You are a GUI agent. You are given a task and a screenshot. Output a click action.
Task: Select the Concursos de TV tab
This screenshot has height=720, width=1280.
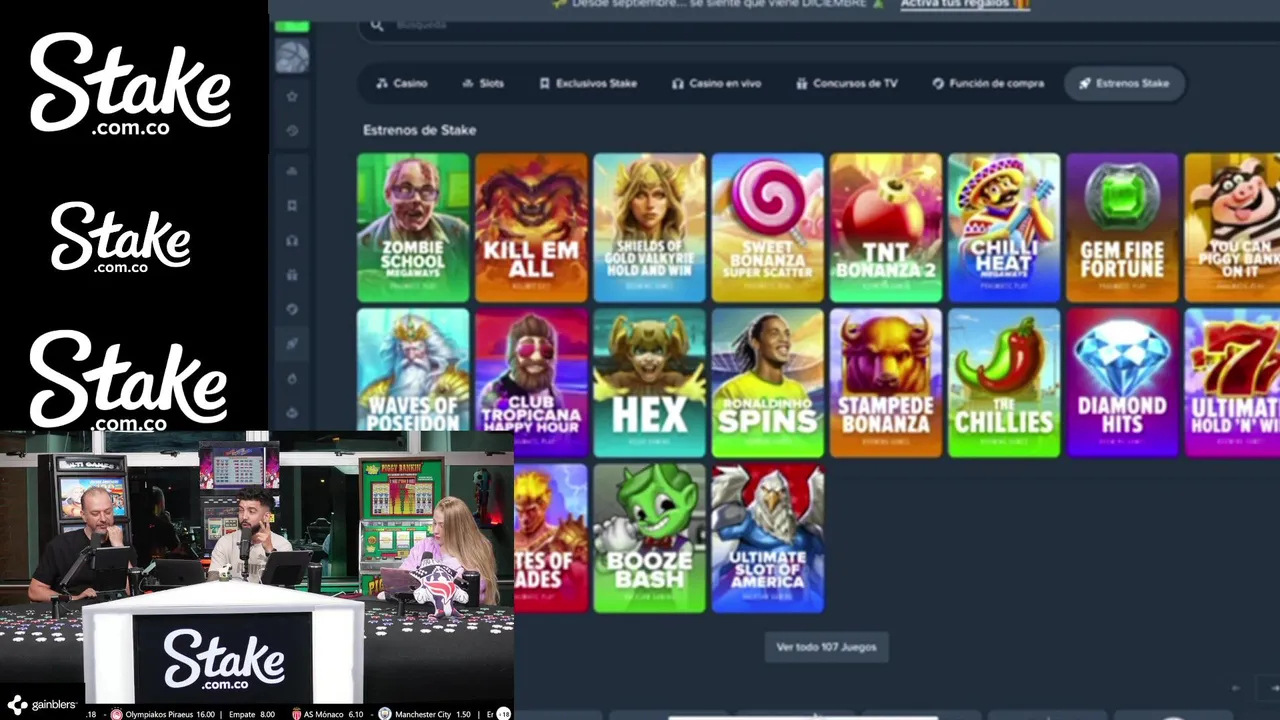[x=847, y=84]
